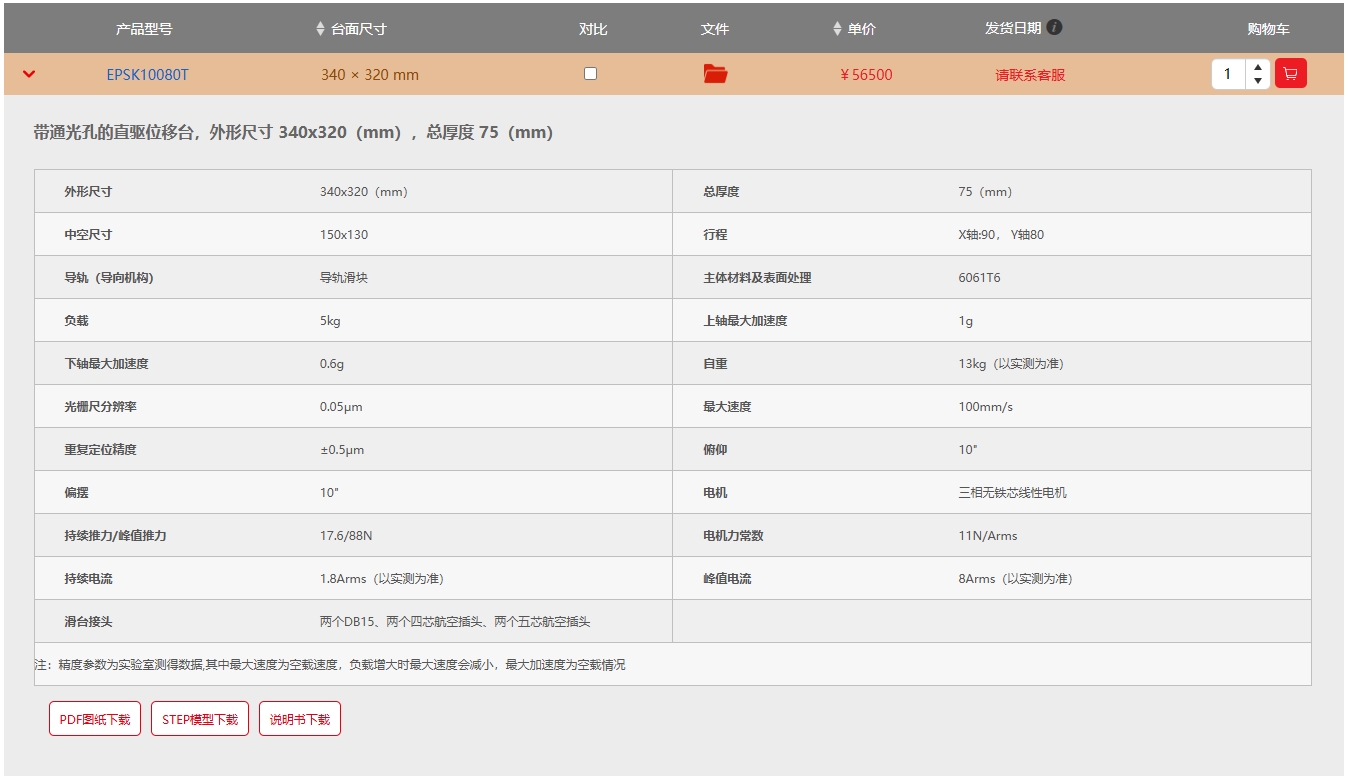
Task: Click the 购物车 column header
Action: coord(1268,29)
